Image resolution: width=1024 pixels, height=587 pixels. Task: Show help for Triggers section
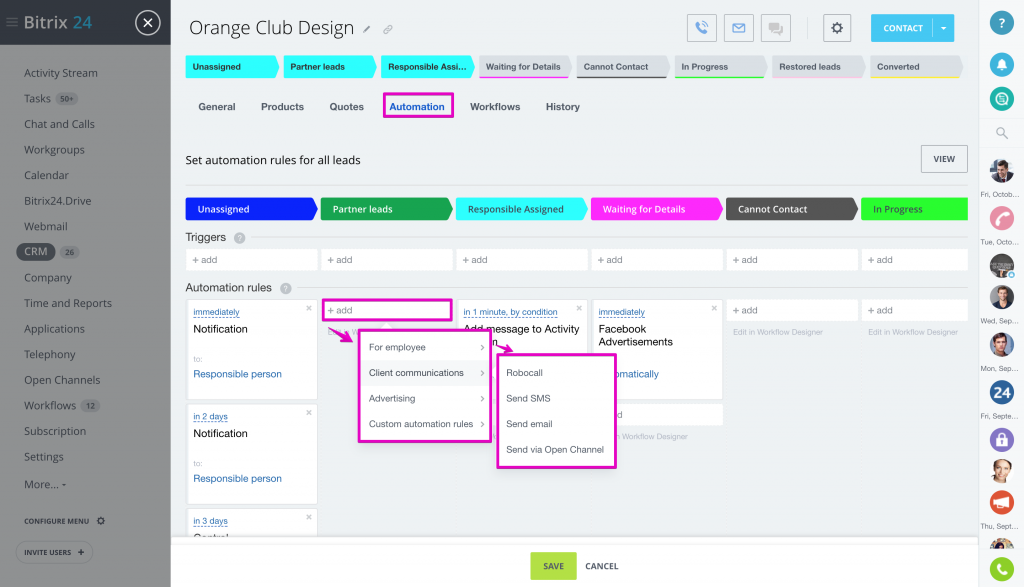(240, 238)
